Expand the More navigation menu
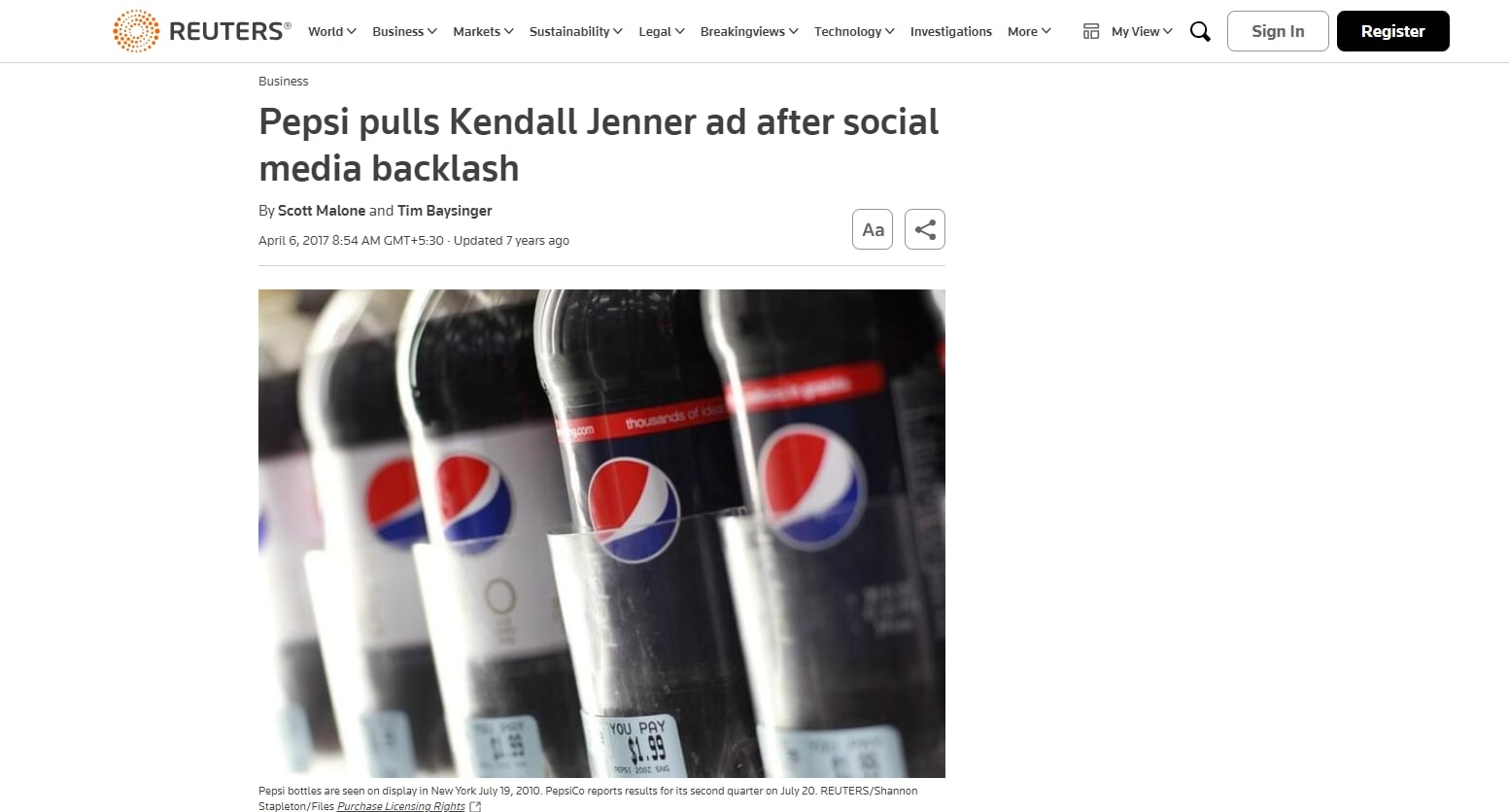The width and height of the screenshot is (1509, 812). 1029,31
